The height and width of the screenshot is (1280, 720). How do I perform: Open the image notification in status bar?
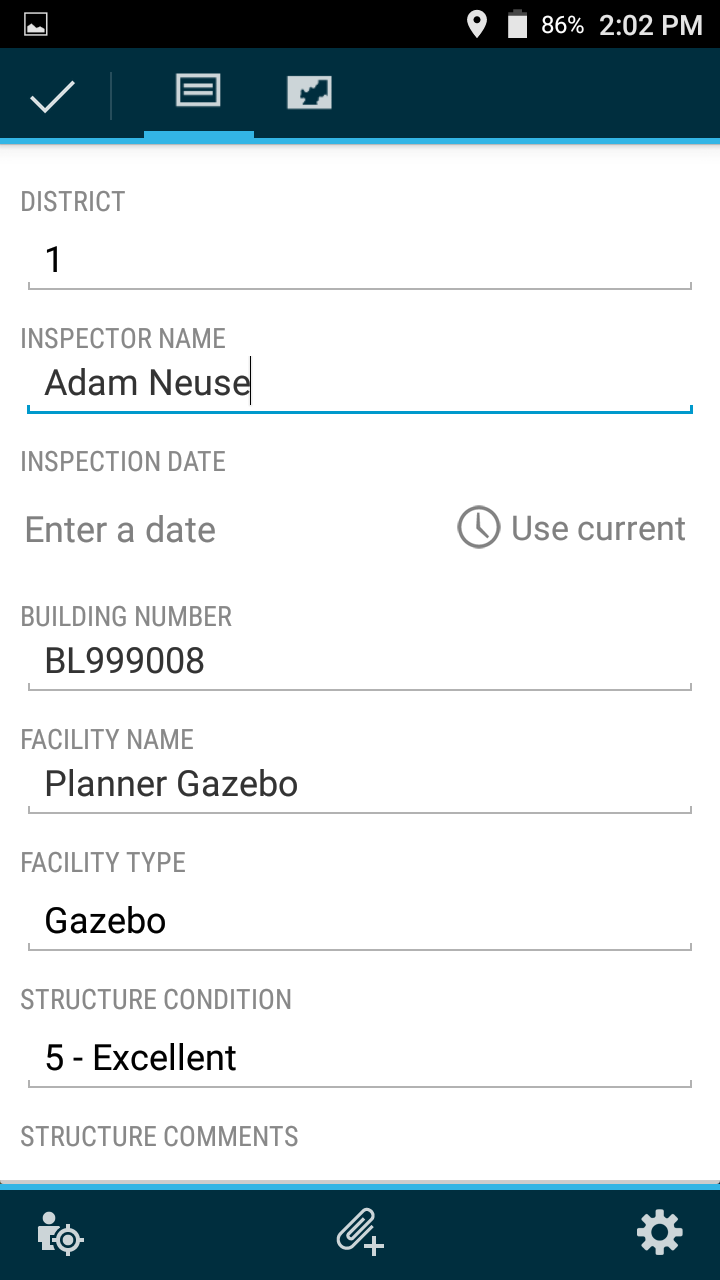tap(36, 25)
